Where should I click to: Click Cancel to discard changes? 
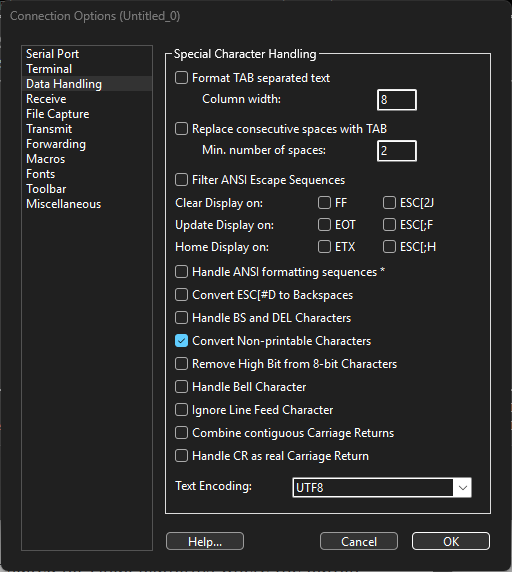(x=359, y=541)
